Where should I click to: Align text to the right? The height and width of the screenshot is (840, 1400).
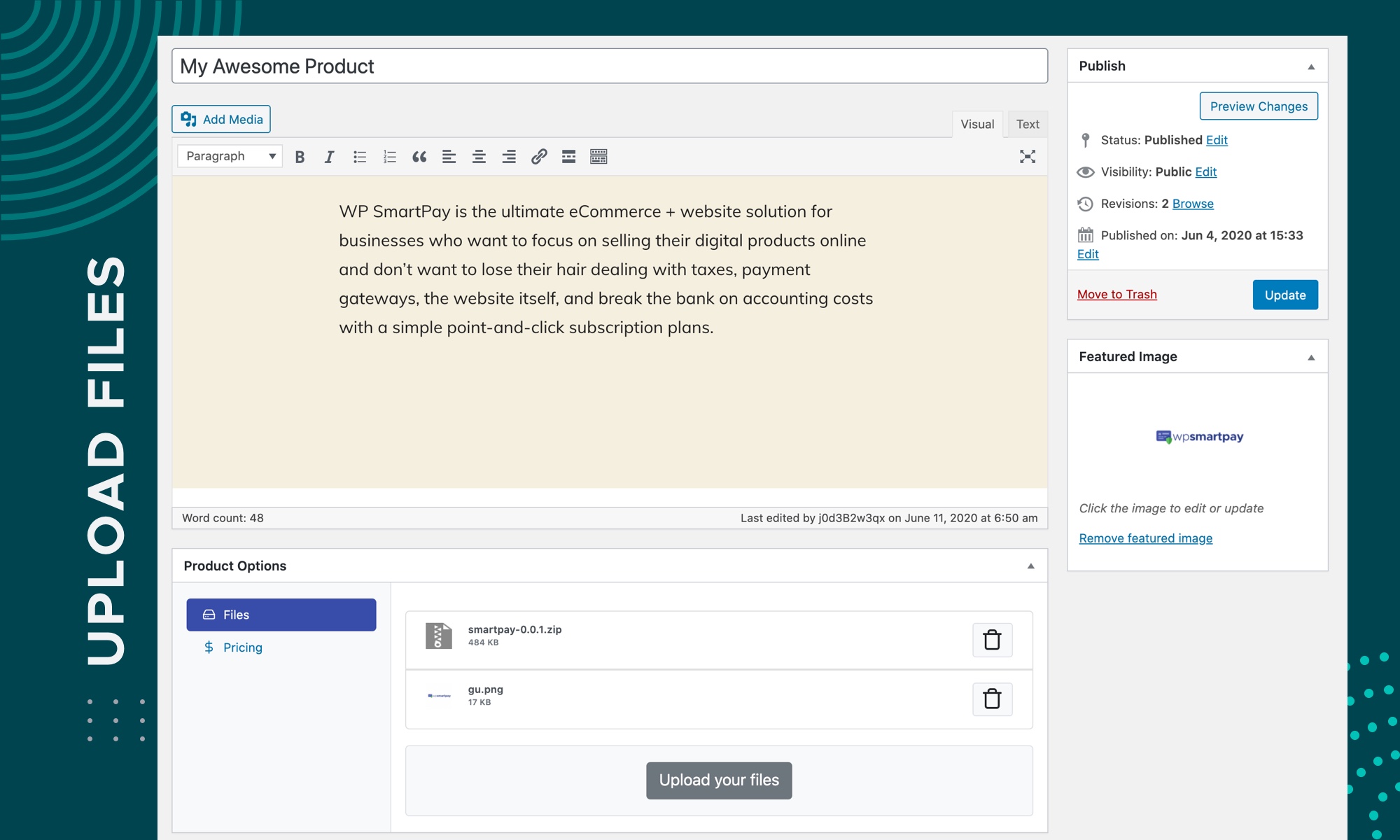pos(509,157)
